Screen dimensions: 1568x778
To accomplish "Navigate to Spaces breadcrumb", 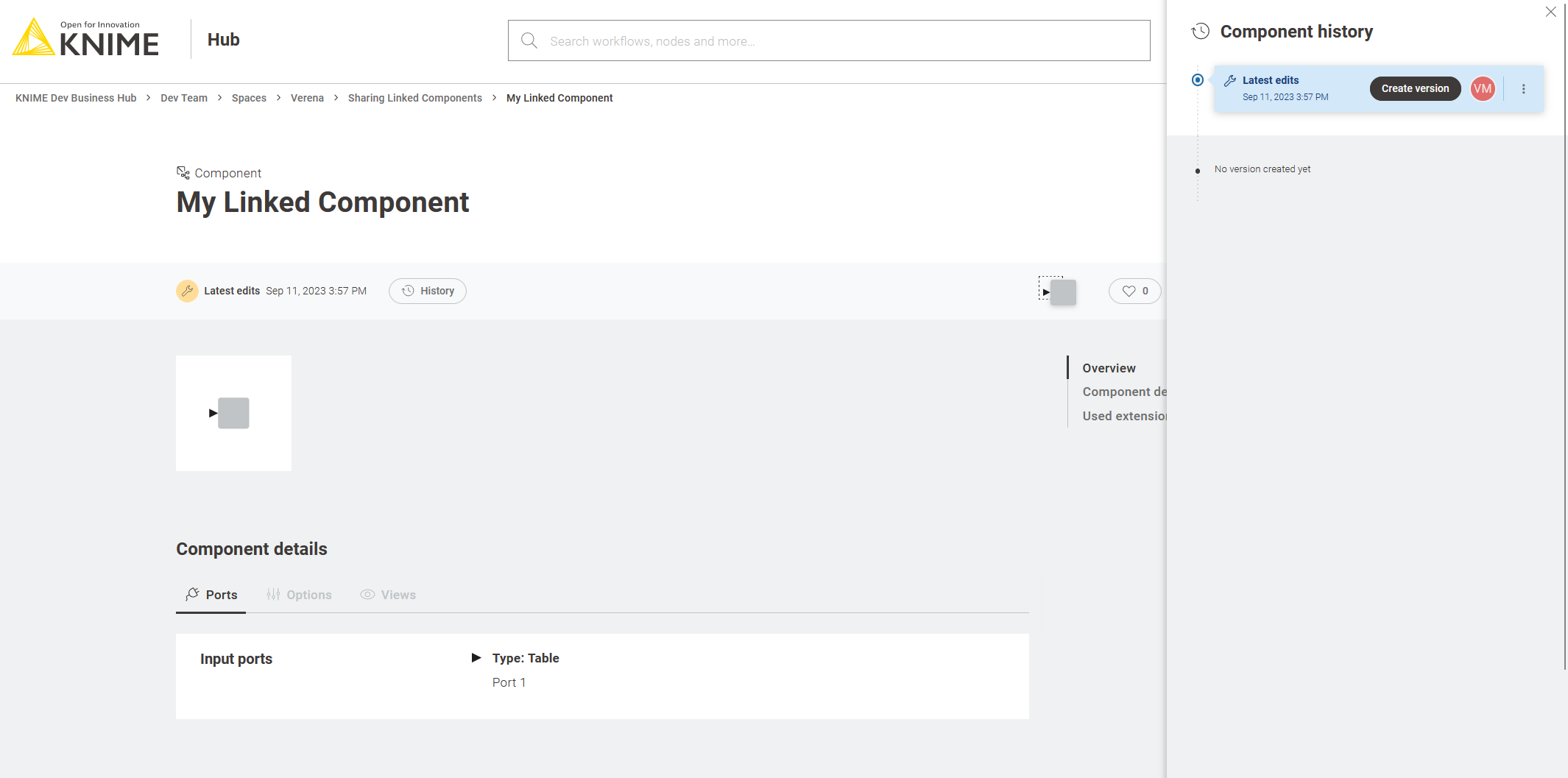I will [x=249, y=98].
